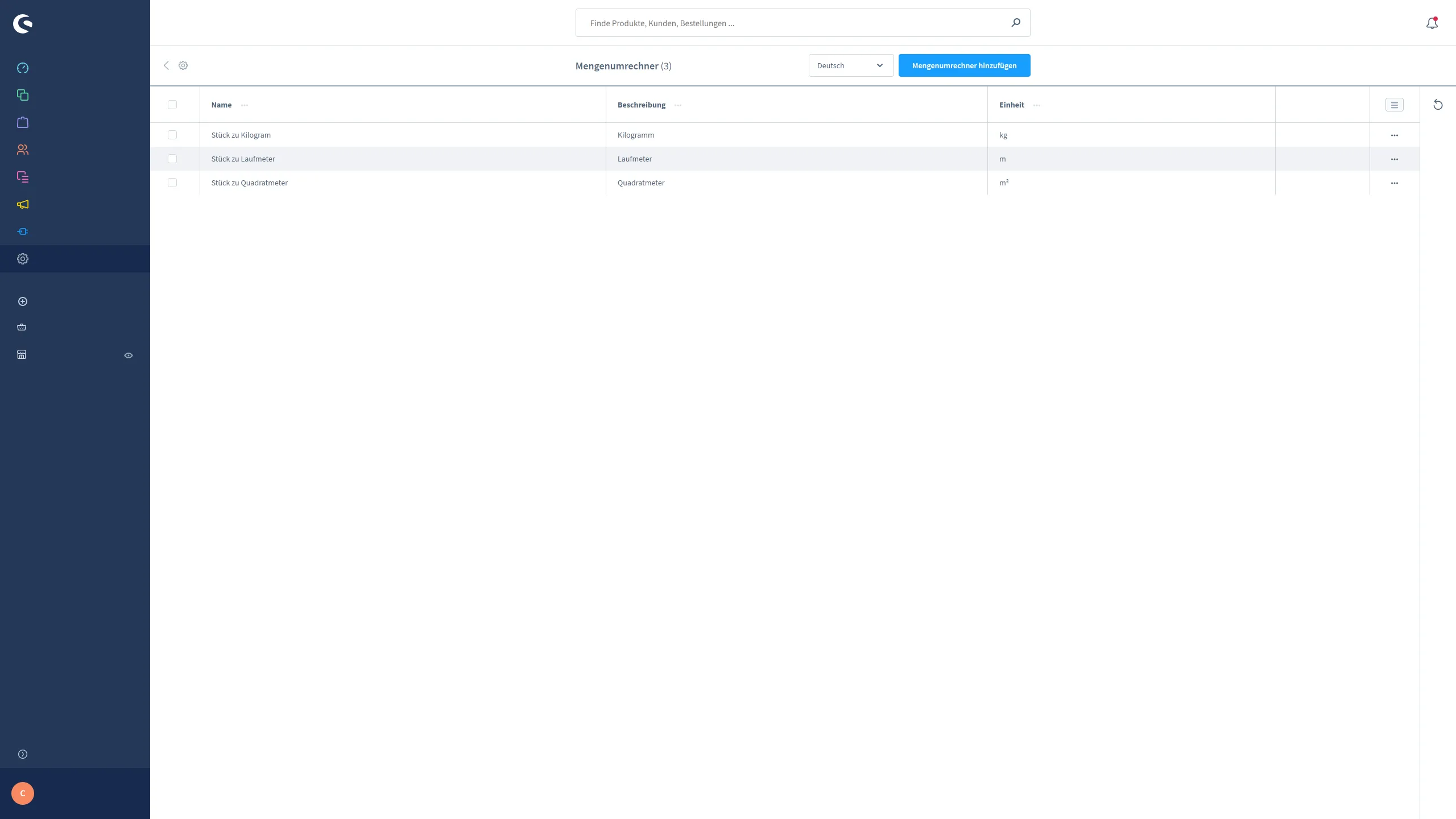Click the m² unit cell

coord(1003,183)
